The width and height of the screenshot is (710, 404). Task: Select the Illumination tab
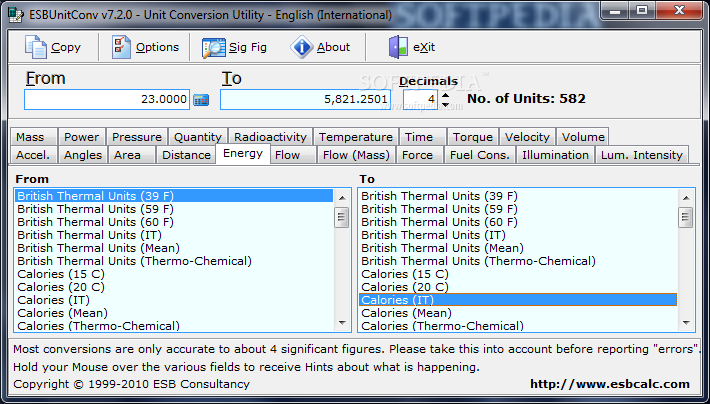556,155
